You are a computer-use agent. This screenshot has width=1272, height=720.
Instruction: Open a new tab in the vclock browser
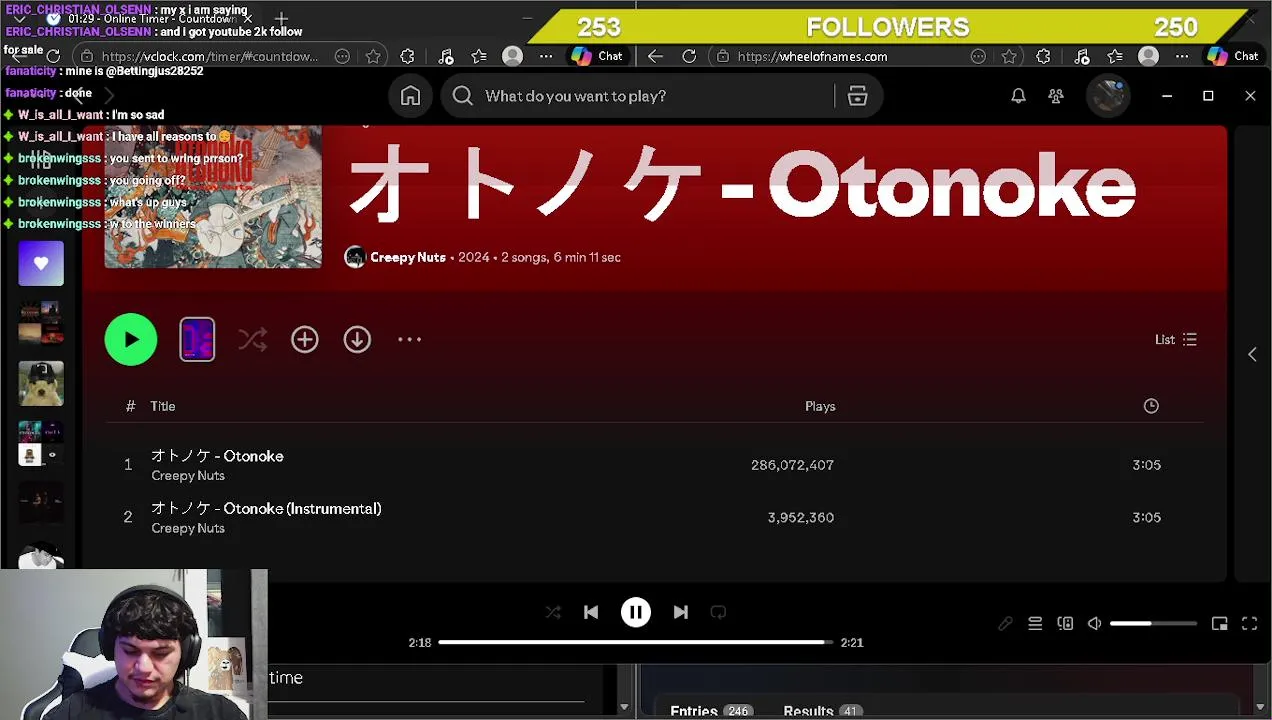[x=281, y=19]
